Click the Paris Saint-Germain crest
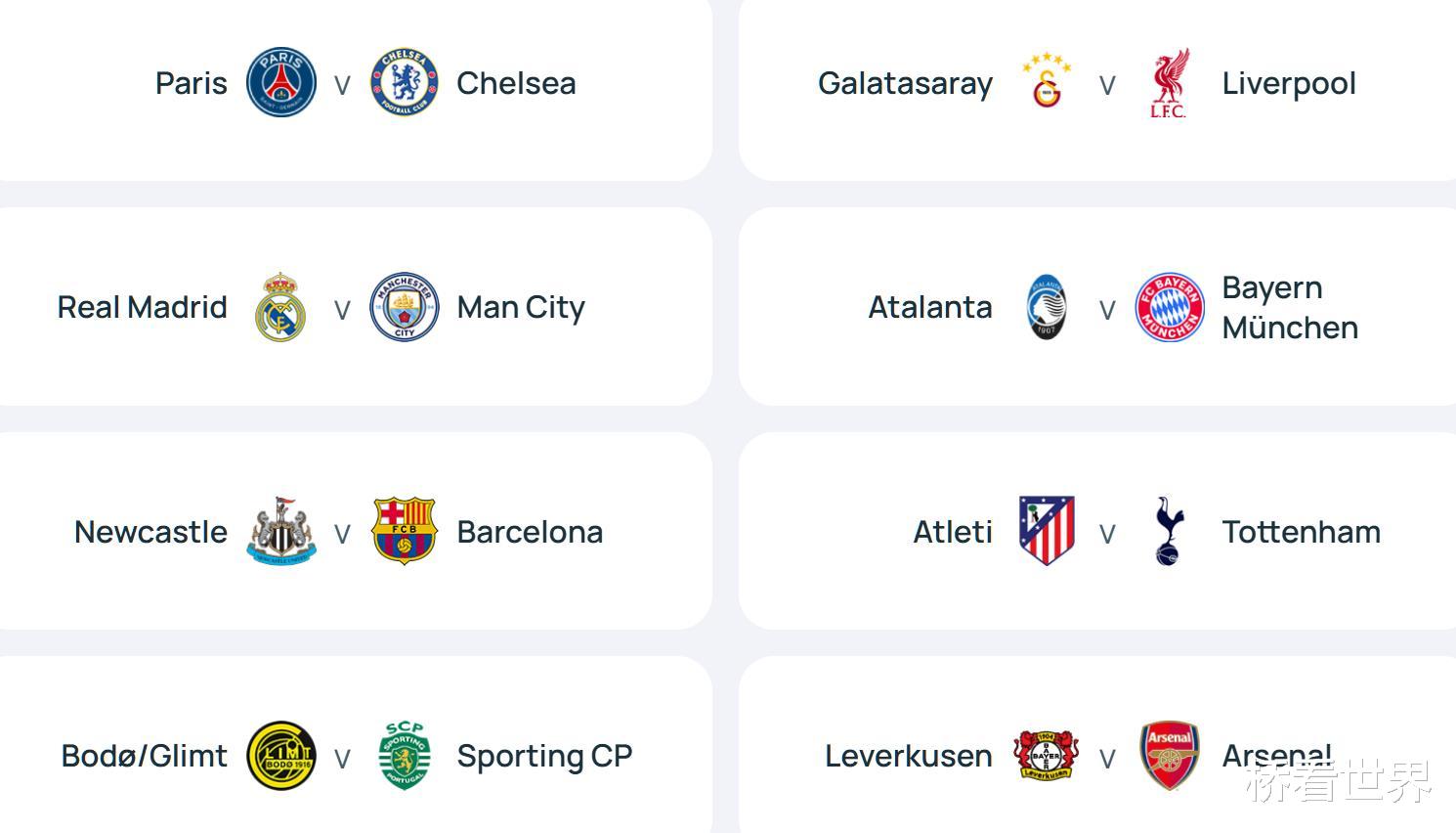Screen dimensions: 1456x833 [281, 82]
